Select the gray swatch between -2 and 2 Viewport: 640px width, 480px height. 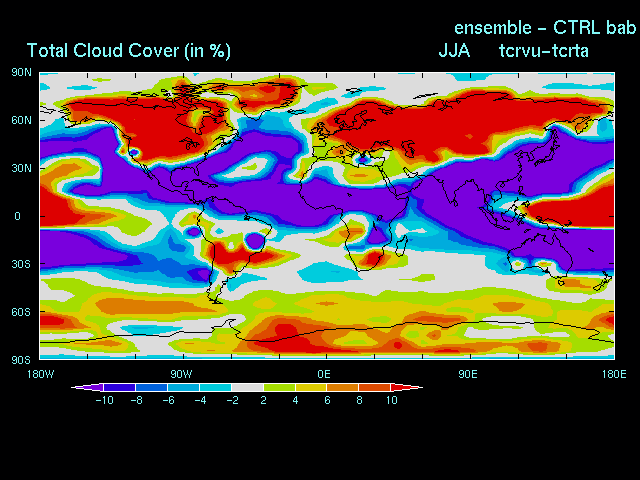[247, 387]
